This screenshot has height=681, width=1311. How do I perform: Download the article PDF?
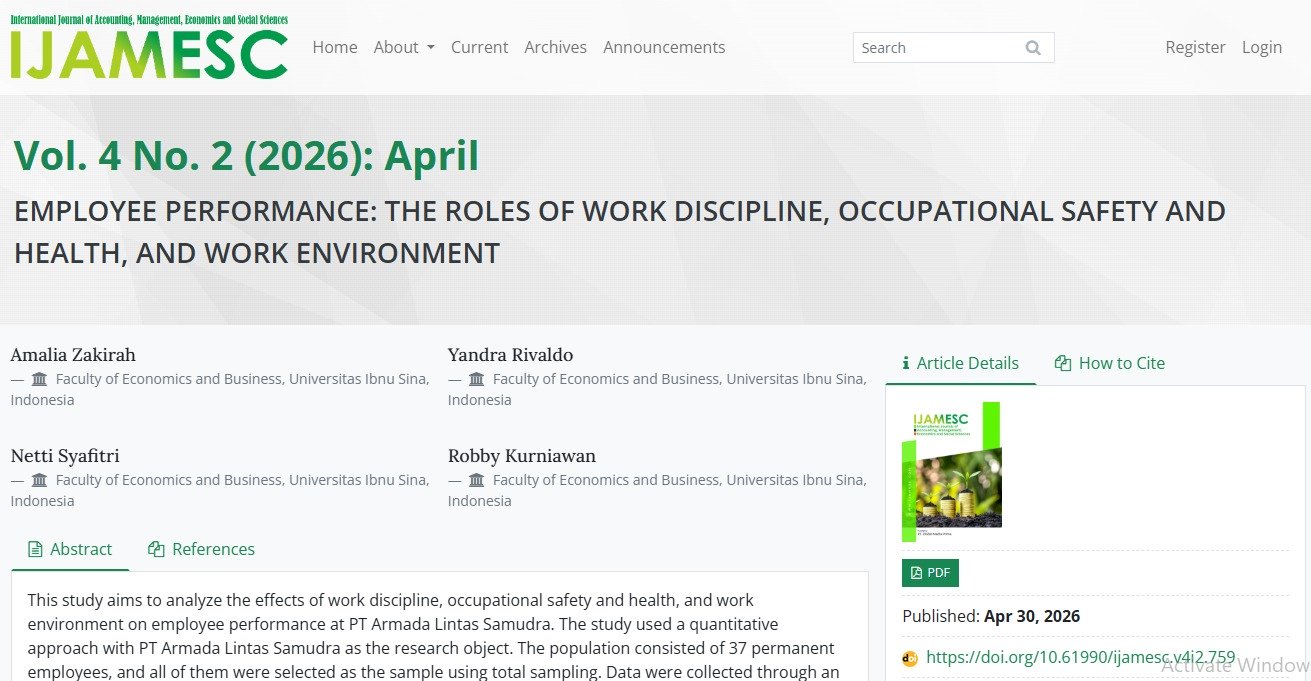coord(930,573)
